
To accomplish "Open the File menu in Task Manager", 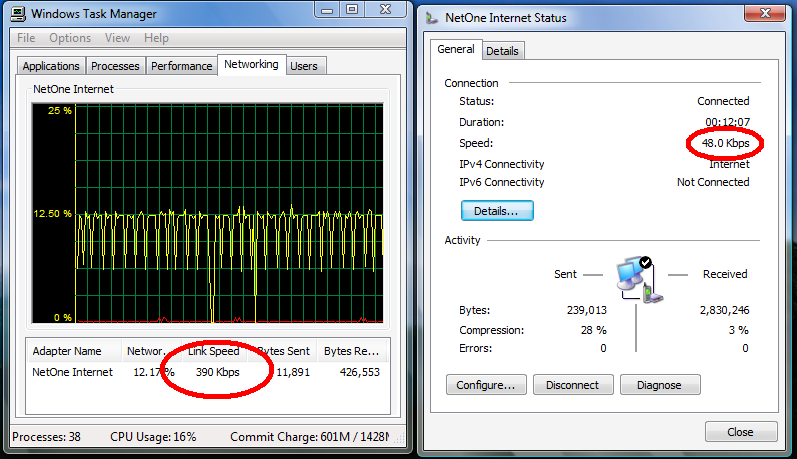I will (x=26, y=38).
